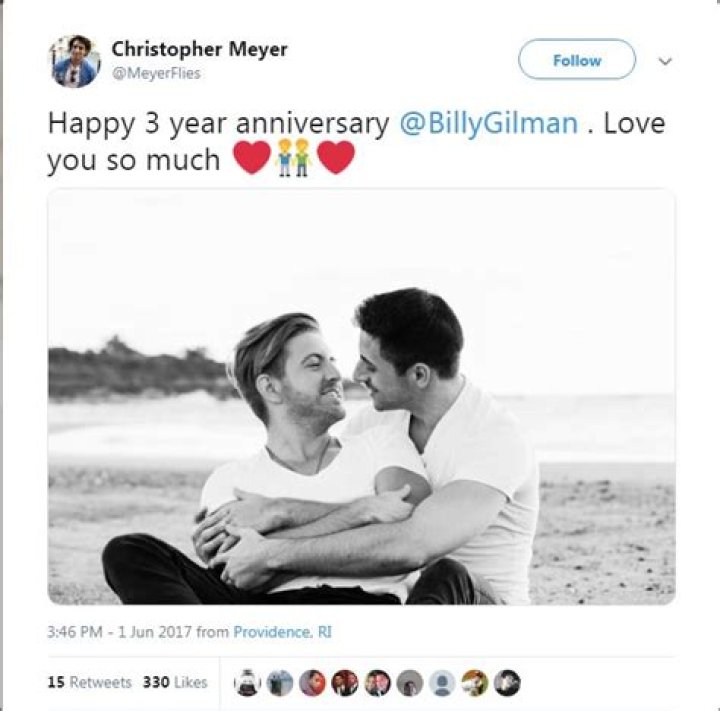View the 15 Retweets list

tap(89, 682)
